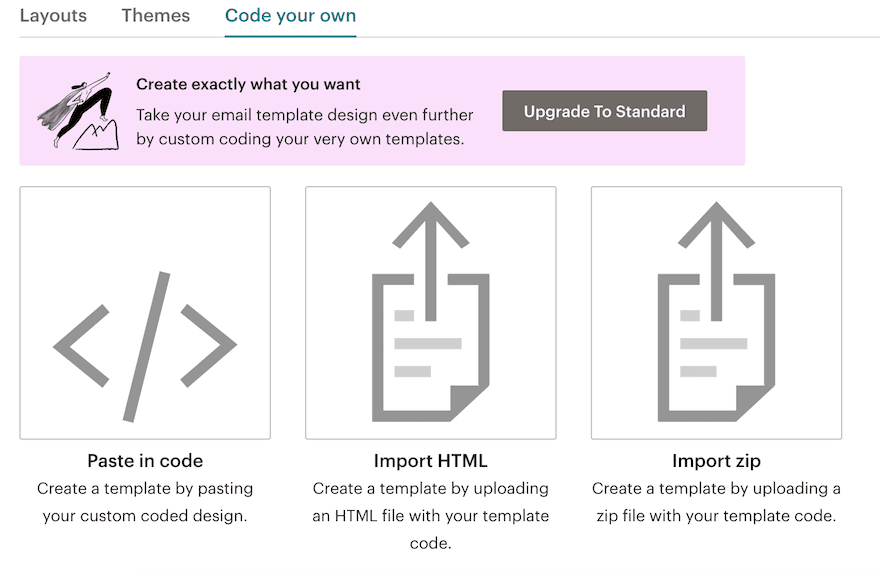The width and height of the screenshot is (880, 571).
Task: Click the Upgrade To Standard button
Action: [x=604, y=111]
